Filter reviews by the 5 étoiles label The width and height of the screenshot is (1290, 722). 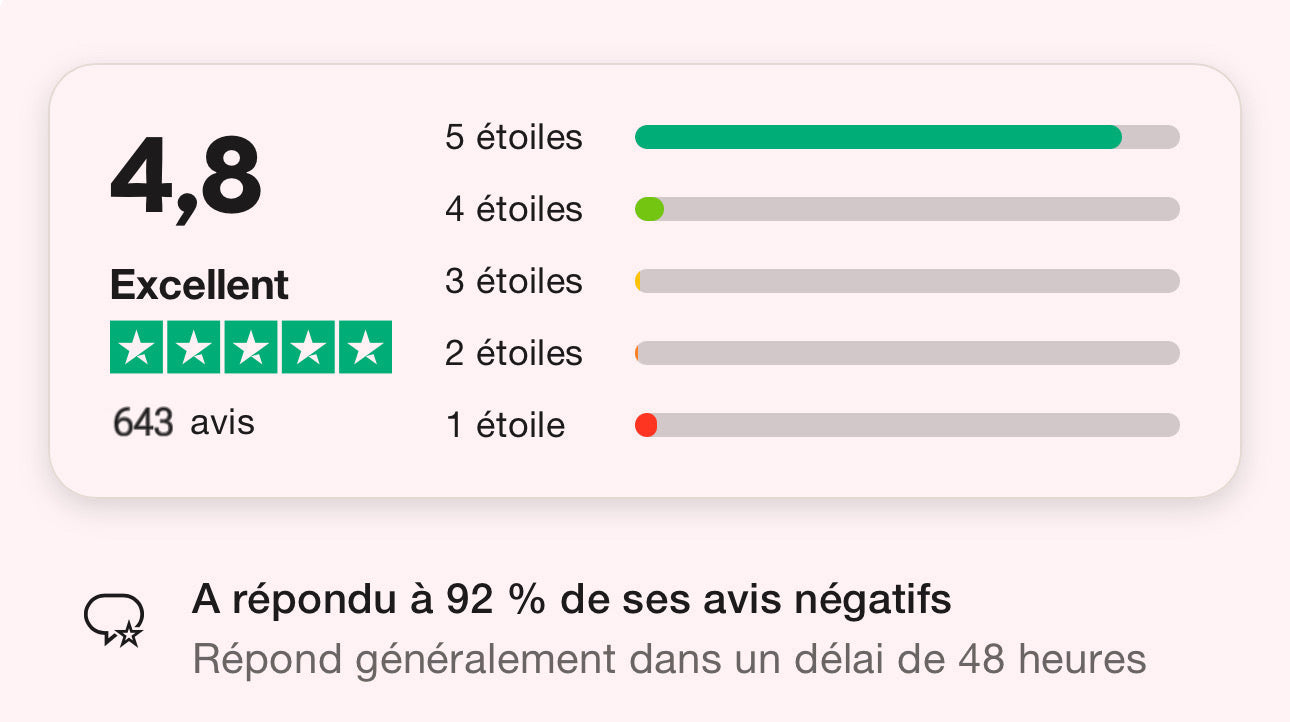[x=513, y=137]
